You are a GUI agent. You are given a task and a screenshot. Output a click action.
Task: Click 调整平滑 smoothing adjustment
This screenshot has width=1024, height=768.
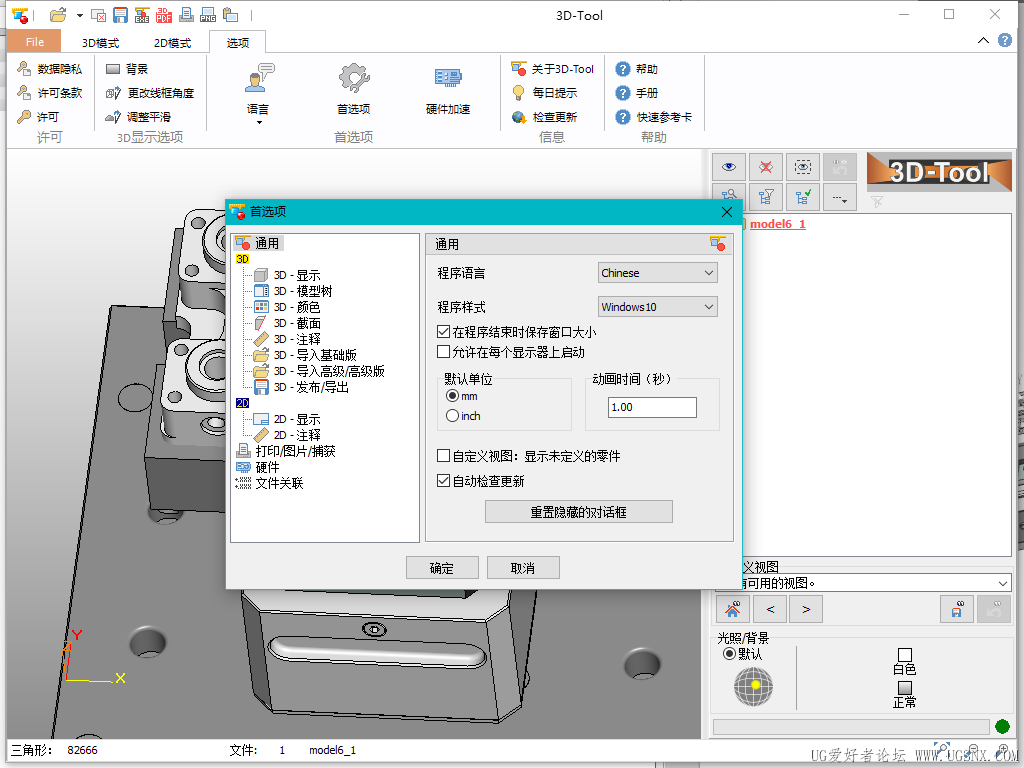[138, 117]
